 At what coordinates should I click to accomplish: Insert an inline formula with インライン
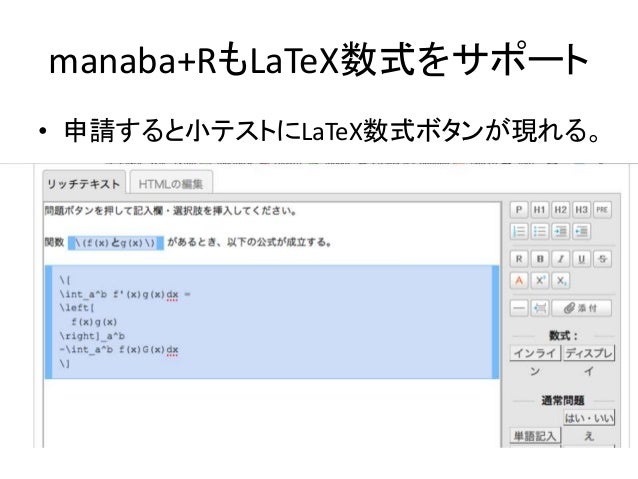tap(535, 353)
